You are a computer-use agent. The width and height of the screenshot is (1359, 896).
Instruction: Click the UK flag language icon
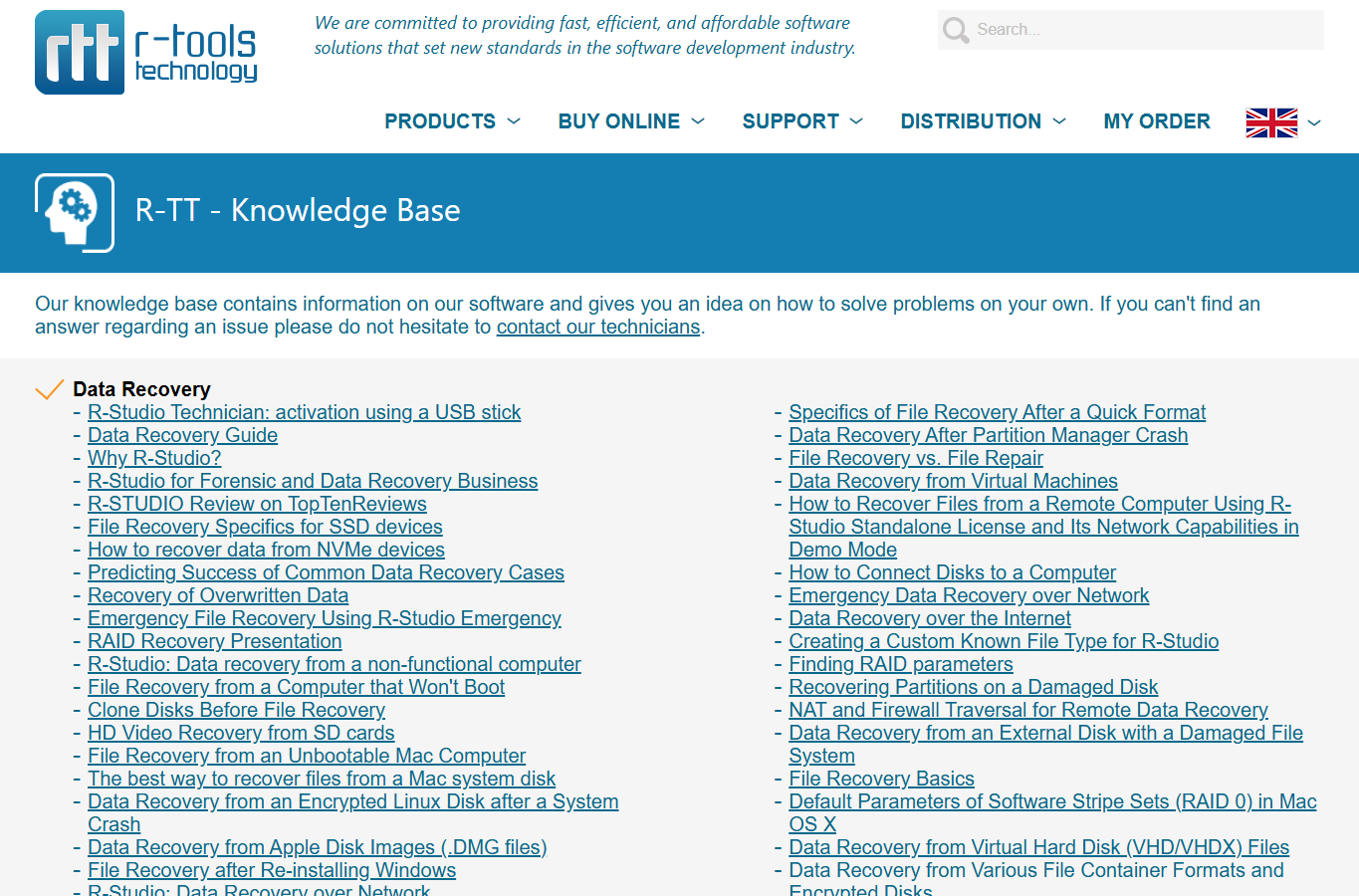coord(1271,122)
